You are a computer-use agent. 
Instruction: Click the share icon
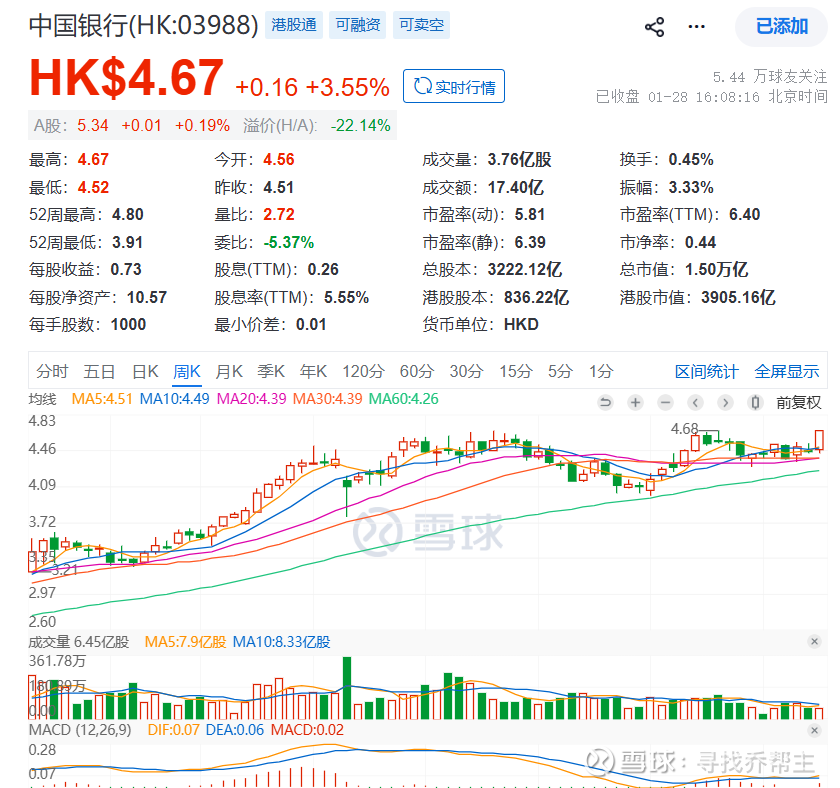point(654,27)
